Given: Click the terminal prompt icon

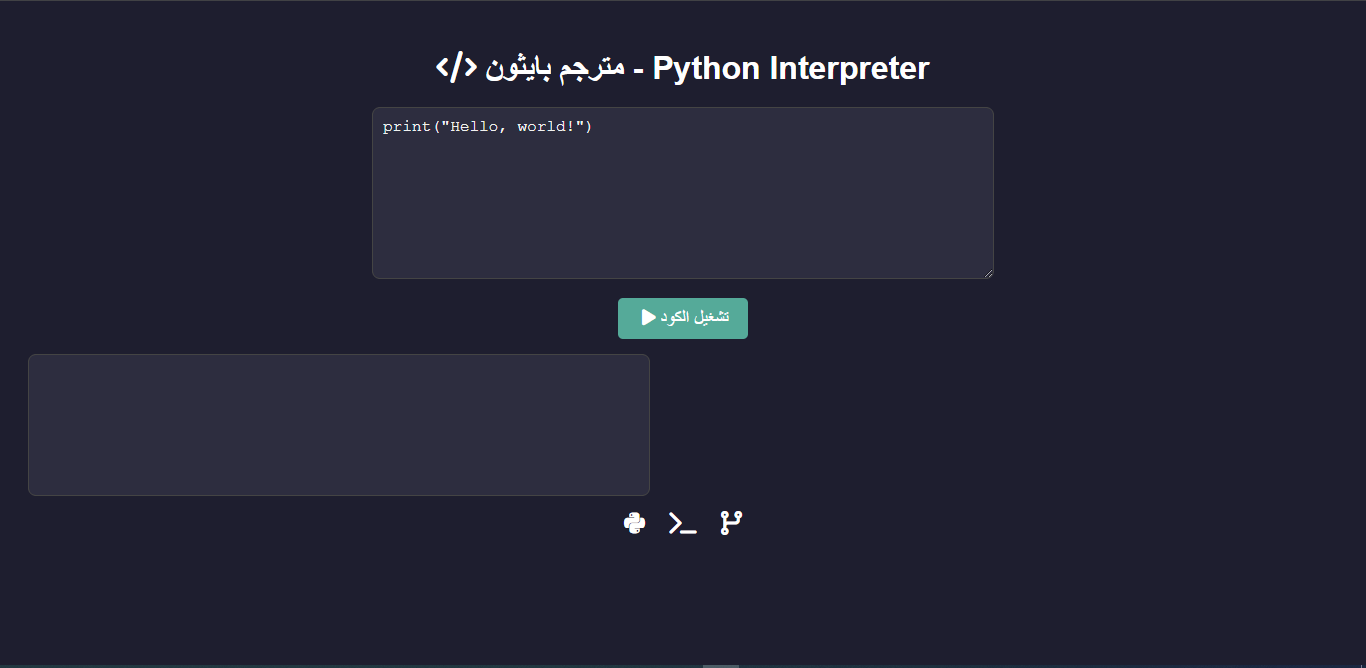Looking at the screenshot, I should click(682, 523).
